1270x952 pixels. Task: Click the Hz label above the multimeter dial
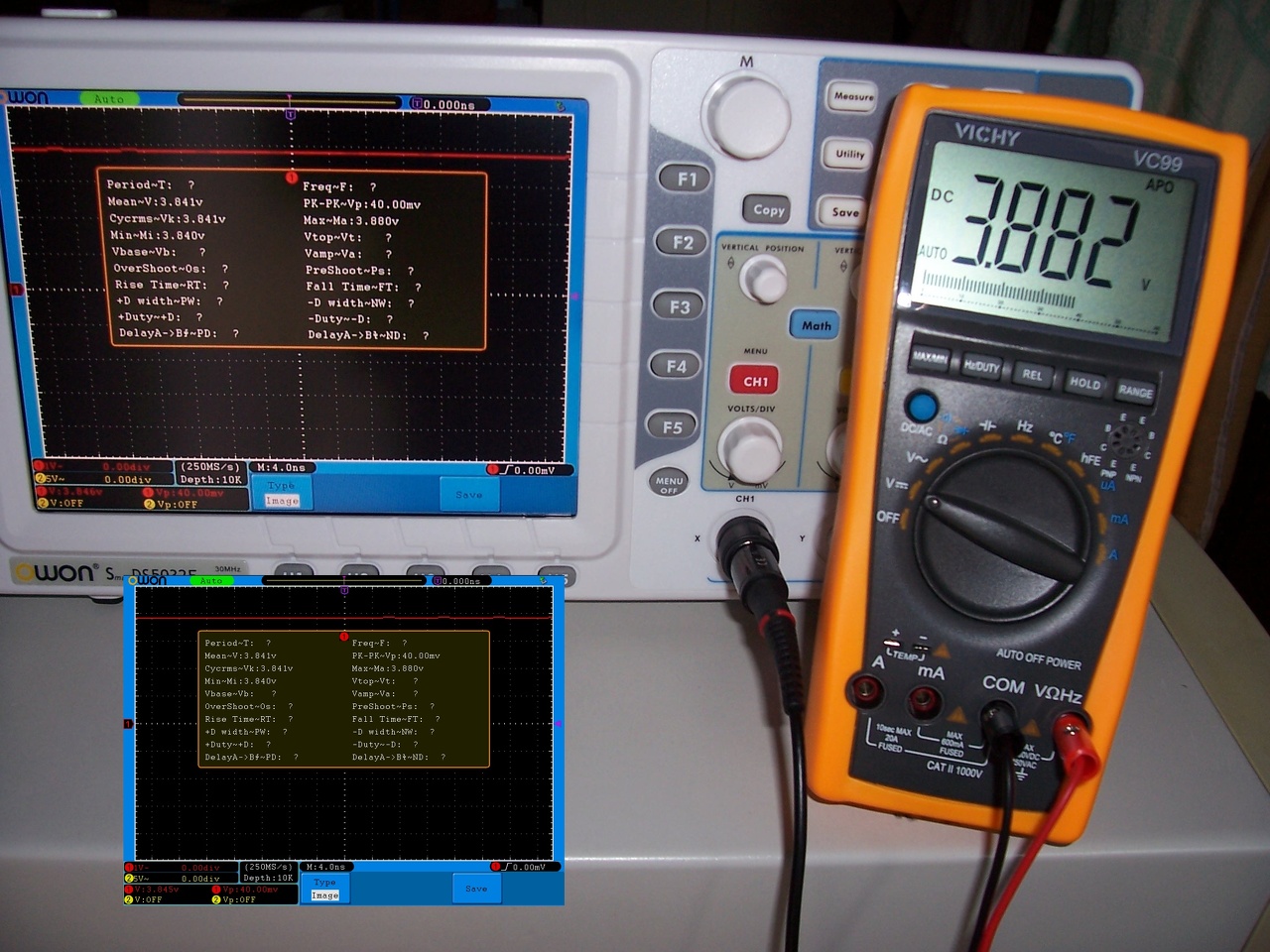click(x=1024, y=426)
